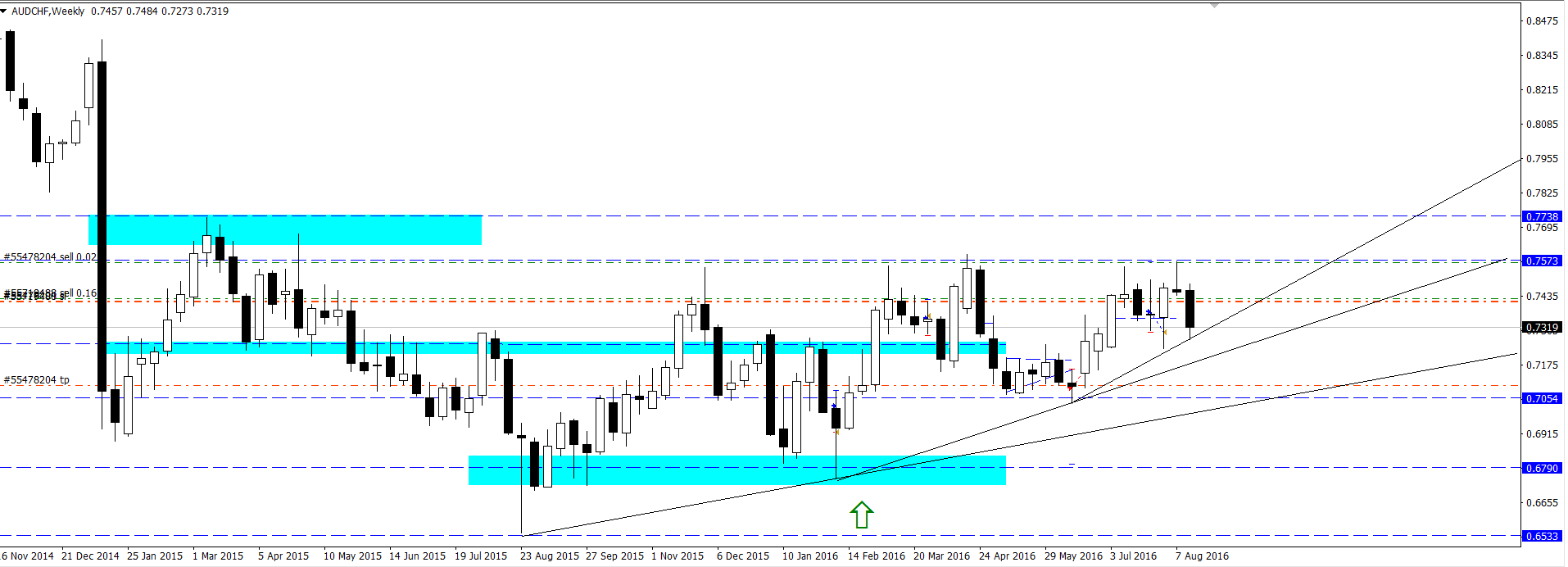This screenshot has height=567, width=1568.
Task: Click the 0.7054 price level tag
Action: pos(1541,398)
